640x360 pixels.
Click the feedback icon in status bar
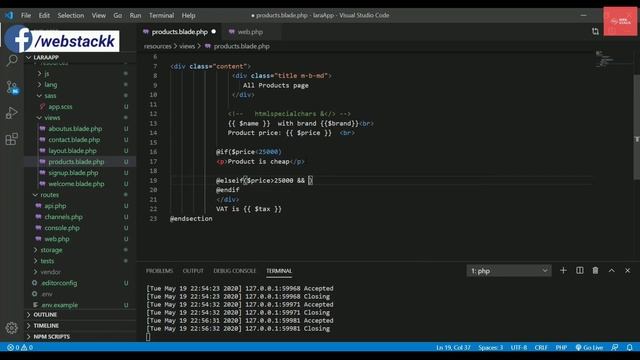pyautogui.click(x=615, y=347)
